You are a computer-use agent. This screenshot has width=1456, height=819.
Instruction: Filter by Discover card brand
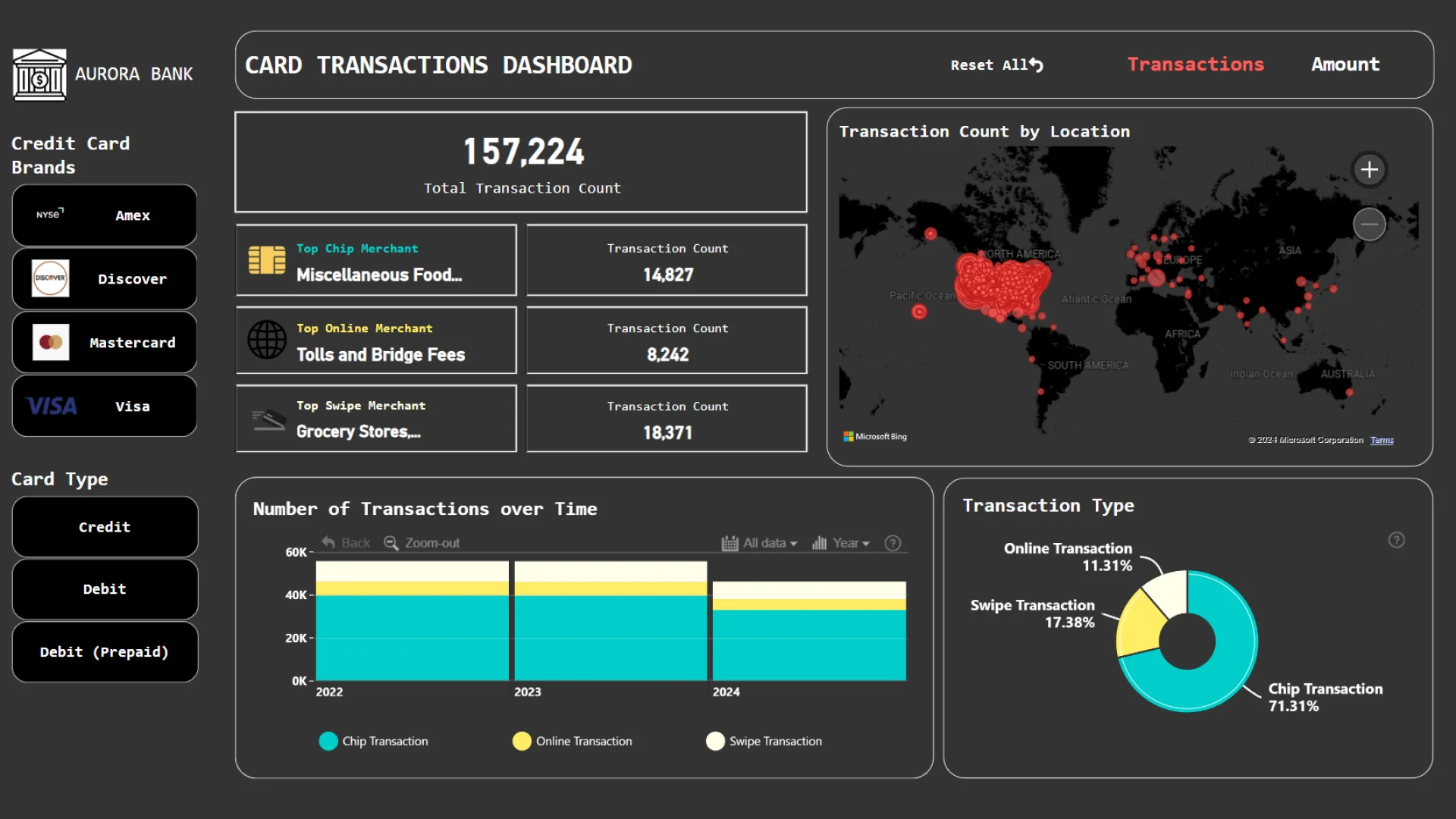pos(105,279)
